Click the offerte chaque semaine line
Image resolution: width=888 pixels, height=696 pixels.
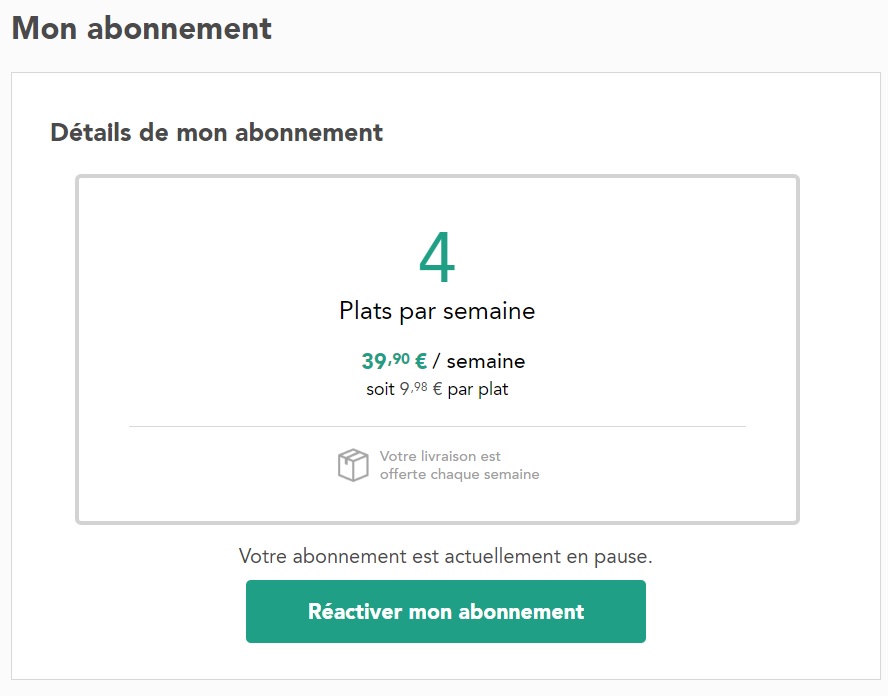(x=459, y=475)
